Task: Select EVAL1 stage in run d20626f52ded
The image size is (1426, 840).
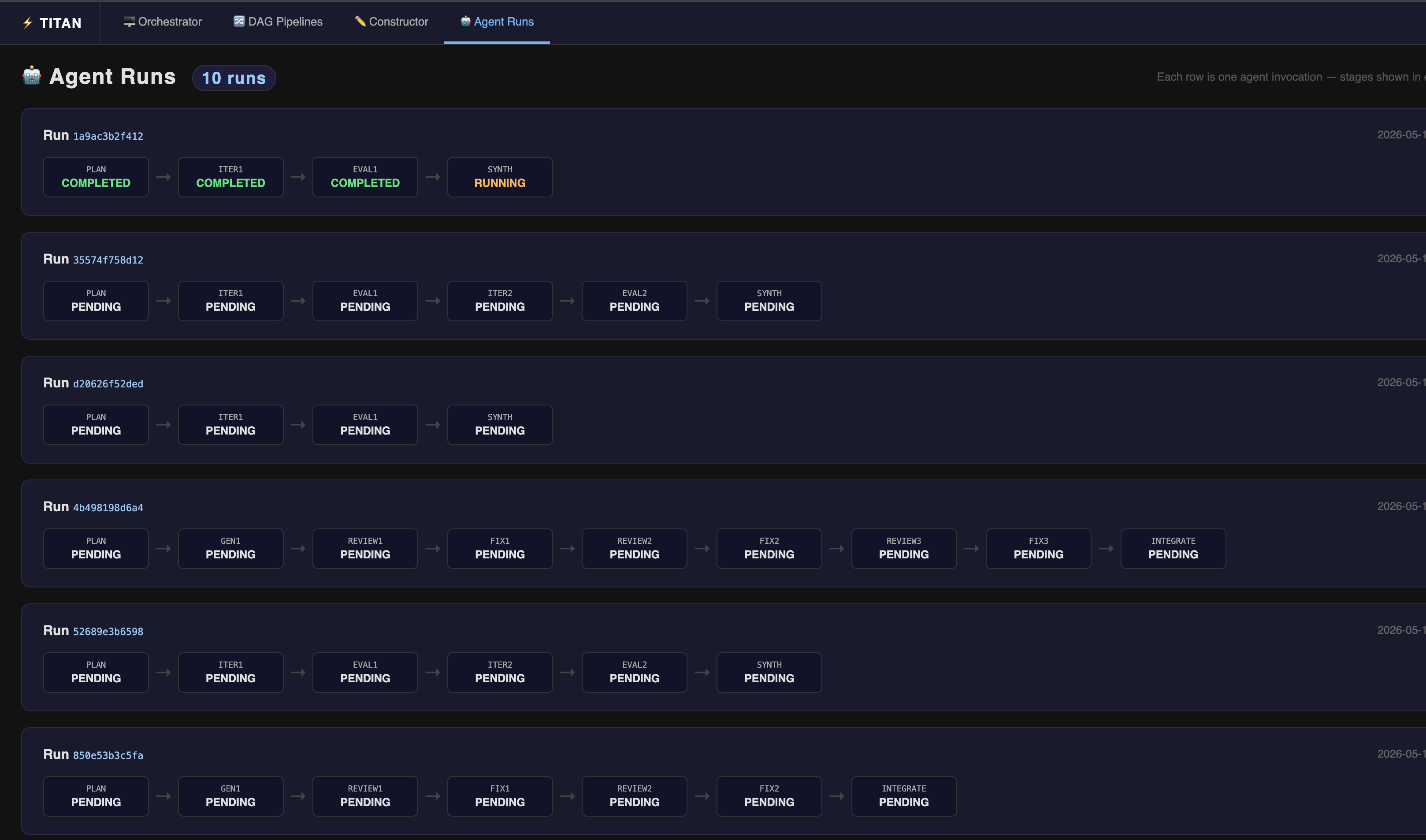Action: coord(366,425)
